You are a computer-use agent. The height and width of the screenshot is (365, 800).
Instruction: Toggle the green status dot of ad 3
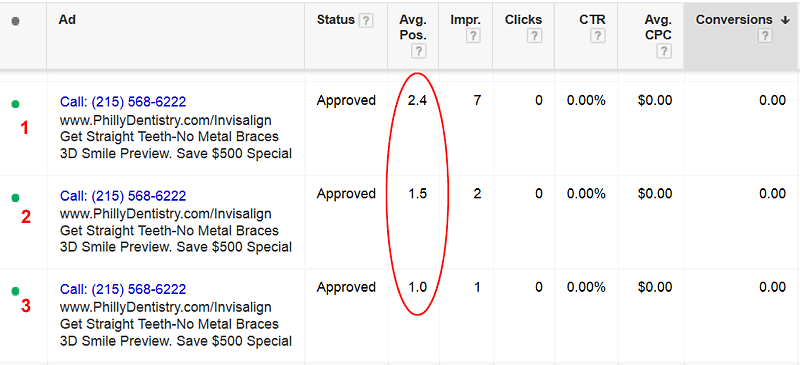(15, 291)
